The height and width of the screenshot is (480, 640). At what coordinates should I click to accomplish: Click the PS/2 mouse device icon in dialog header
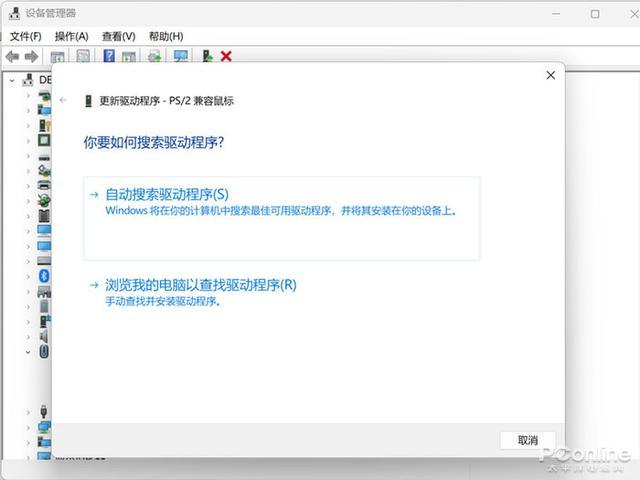pyautogui.click(x=88, y=101)
